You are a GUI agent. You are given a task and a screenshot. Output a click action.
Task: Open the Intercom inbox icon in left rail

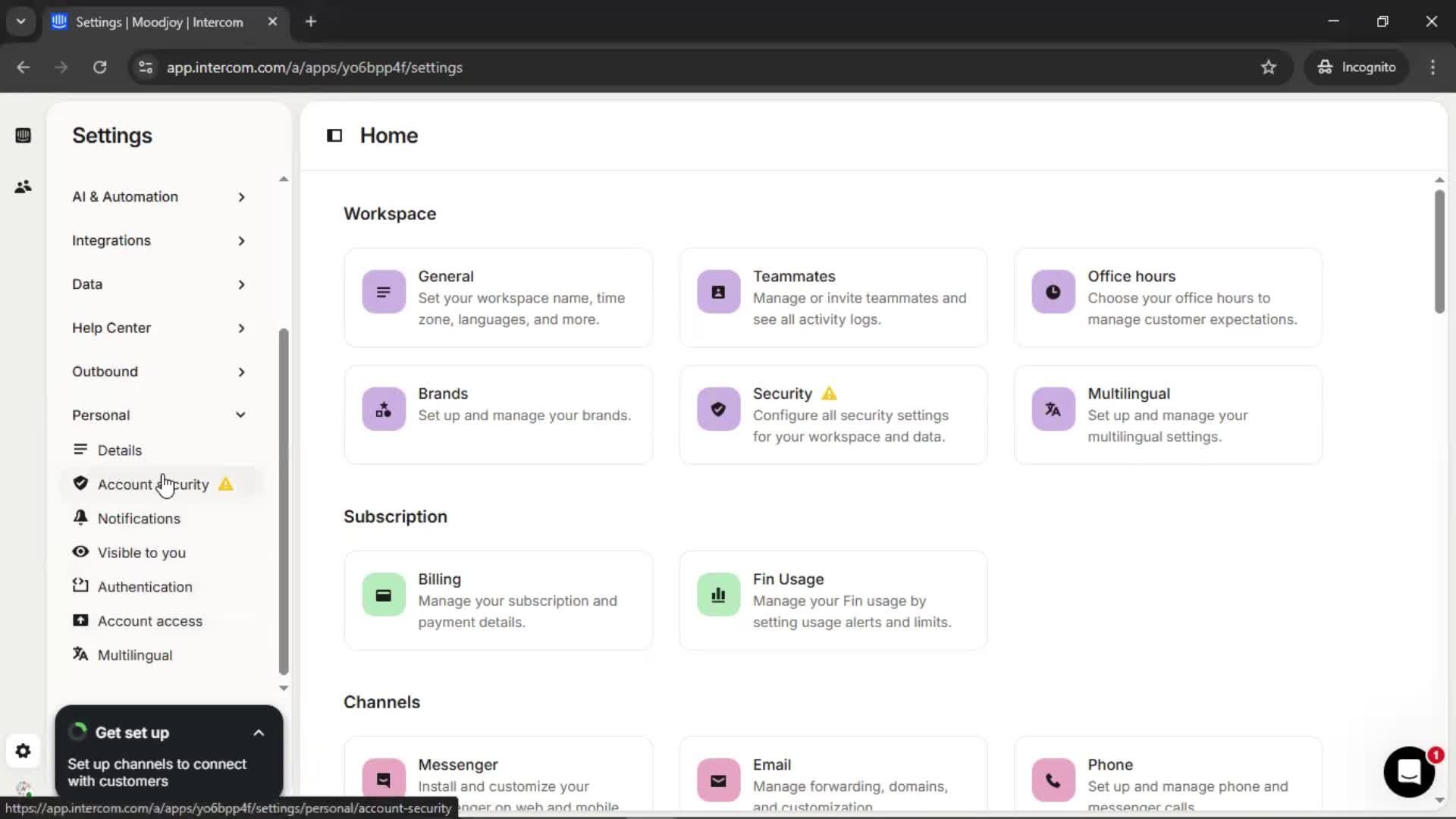24,136
